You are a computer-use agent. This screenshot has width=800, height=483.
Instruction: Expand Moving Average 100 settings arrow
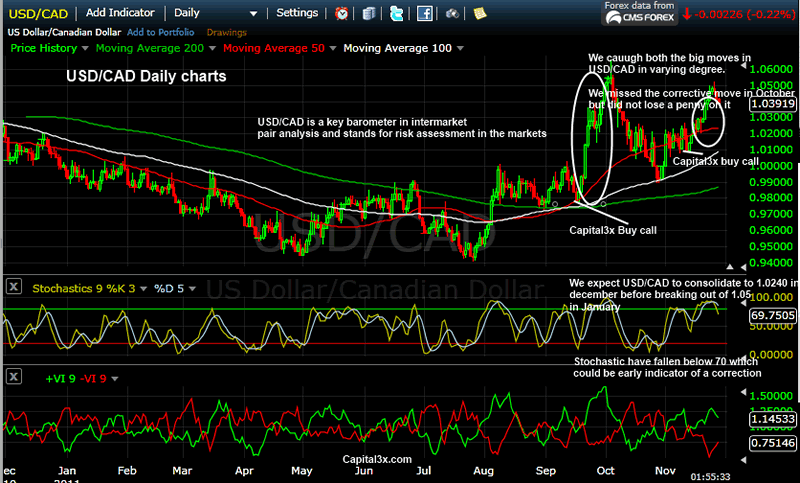point(460,49)
